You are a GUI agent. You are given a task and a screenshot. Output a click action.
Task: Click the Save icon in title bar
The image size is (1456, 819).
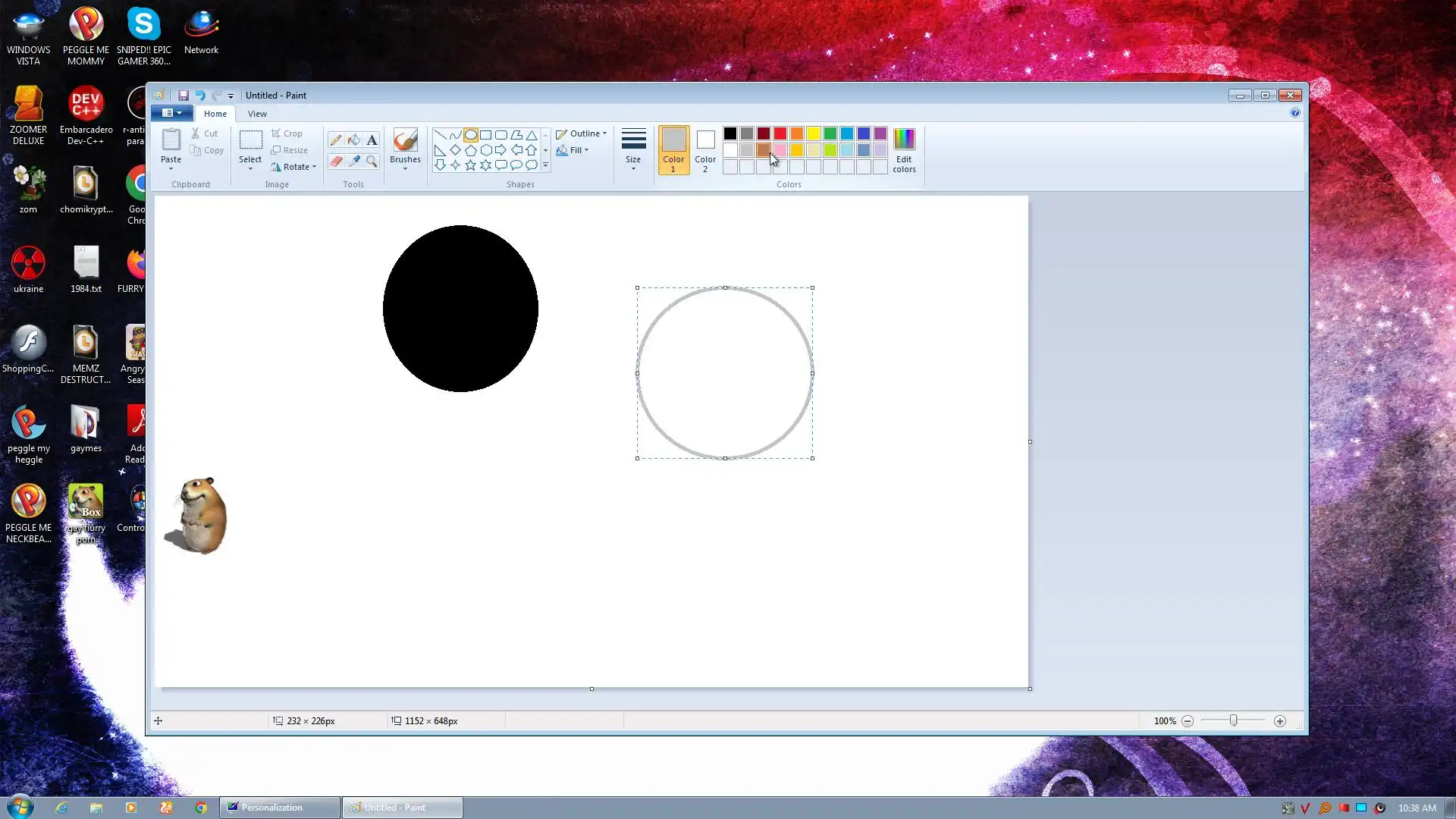click(x=184, y=96)
